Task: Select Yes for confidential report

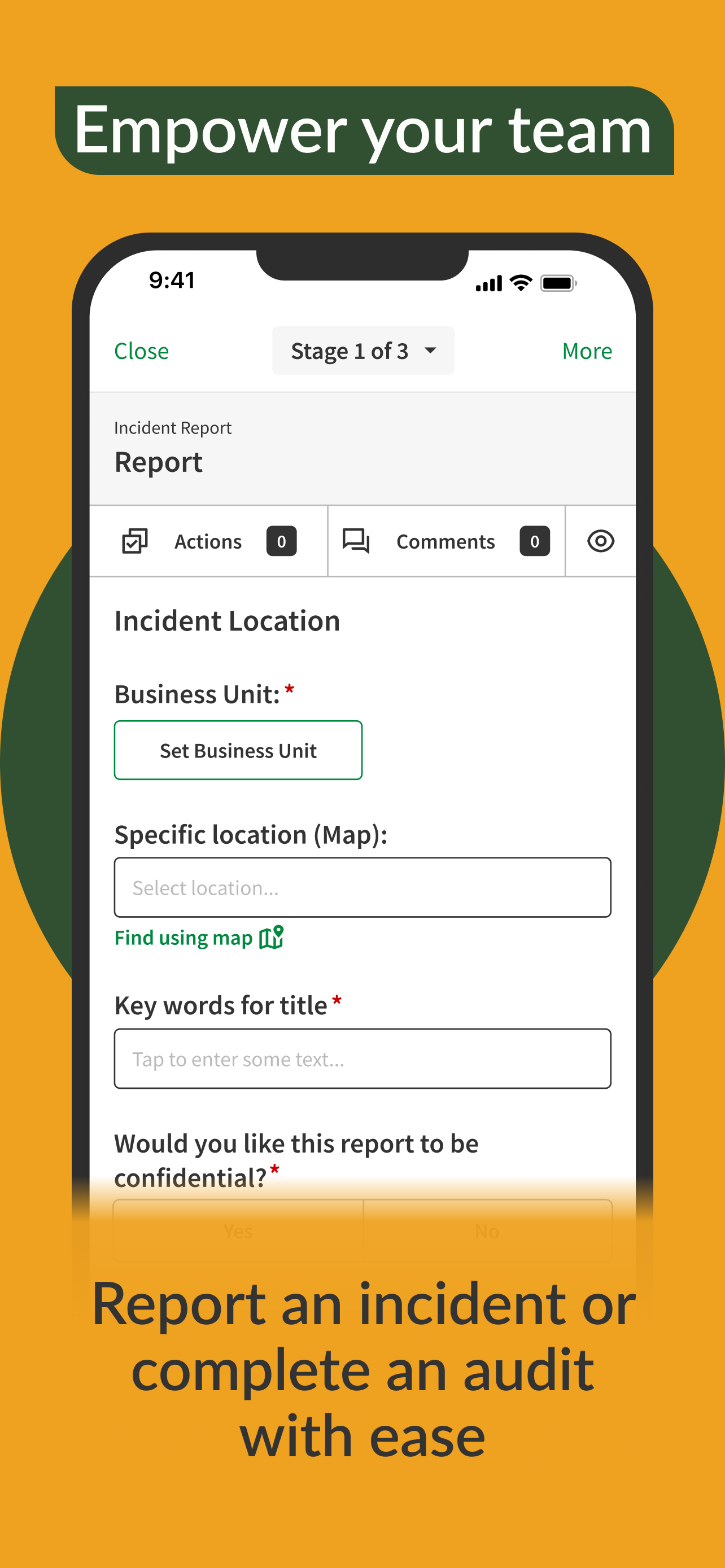Action: coord(238,1230)
